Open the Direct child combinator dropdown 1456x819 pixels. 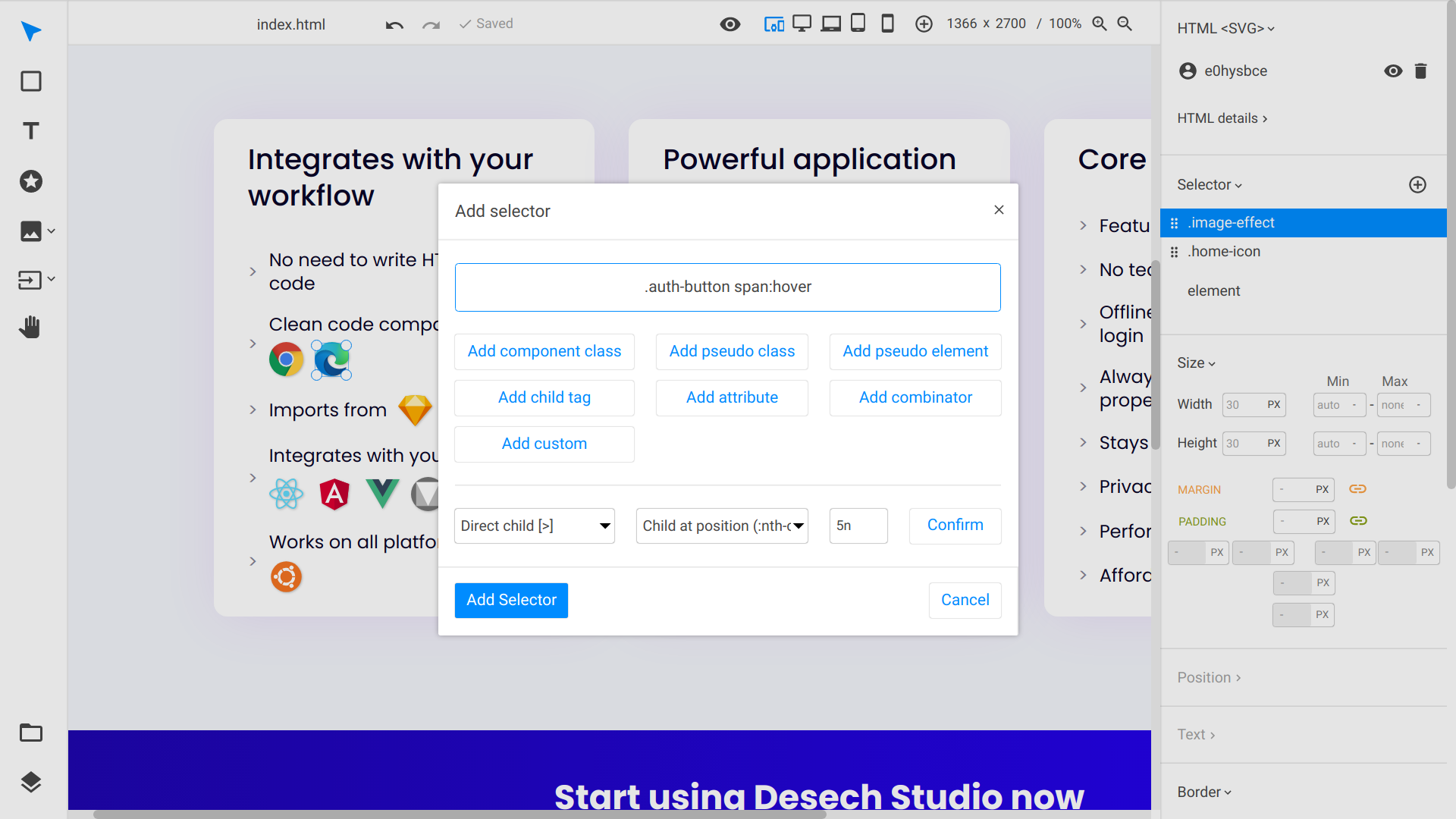coord(534,526)
